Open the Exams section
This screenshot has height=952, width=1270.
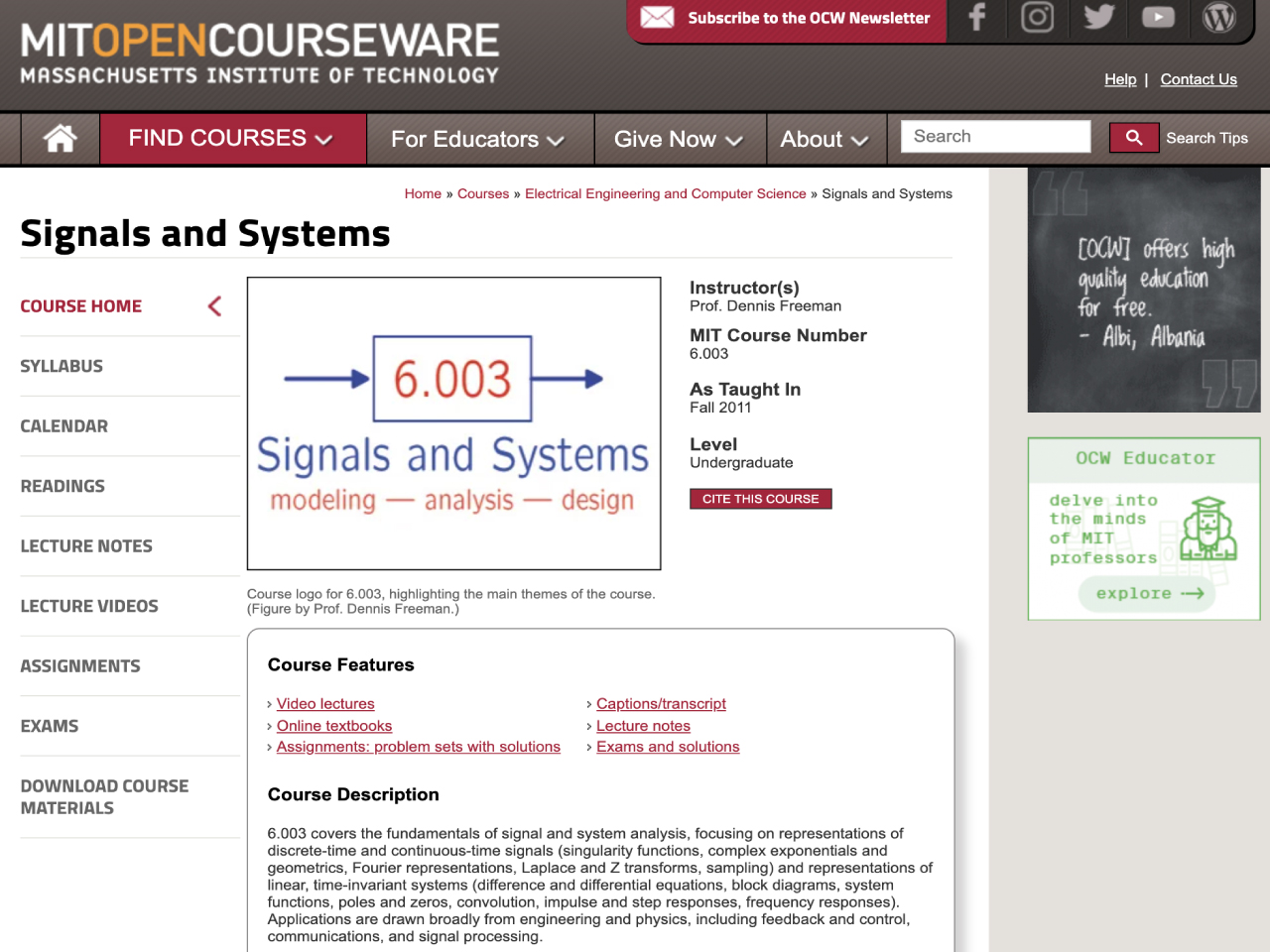point(50,726)
